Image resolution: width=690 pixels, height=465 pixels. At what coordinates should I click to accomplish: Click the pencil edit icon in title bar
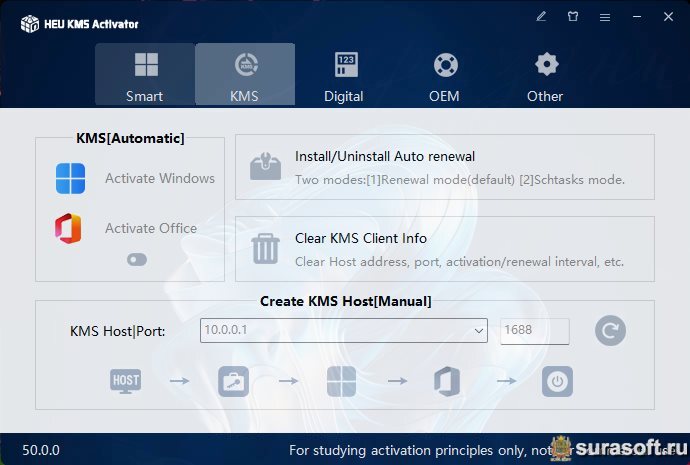click(541, 17)
